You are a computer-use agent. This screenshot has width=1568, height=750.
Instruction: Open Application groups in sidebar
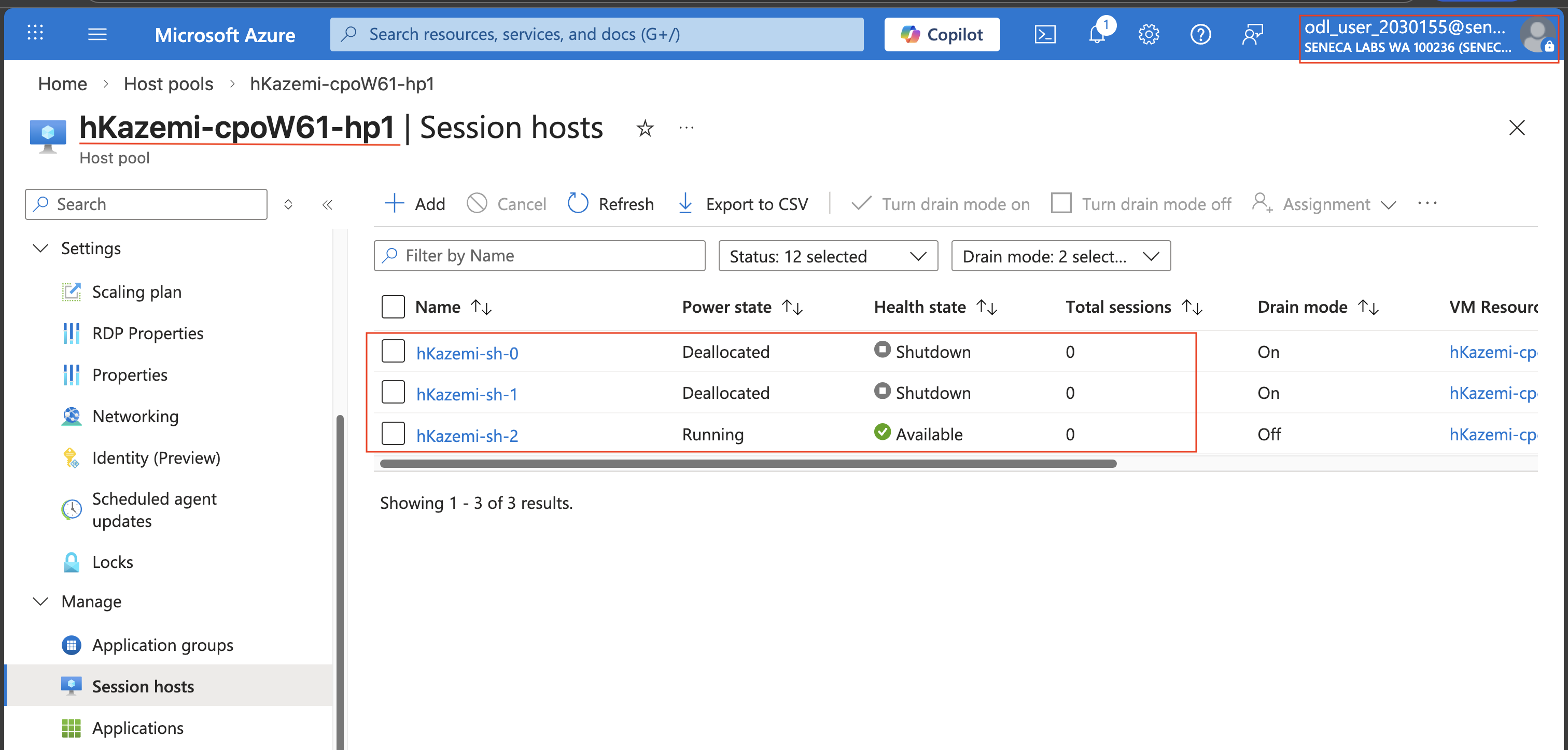point(162,645)
